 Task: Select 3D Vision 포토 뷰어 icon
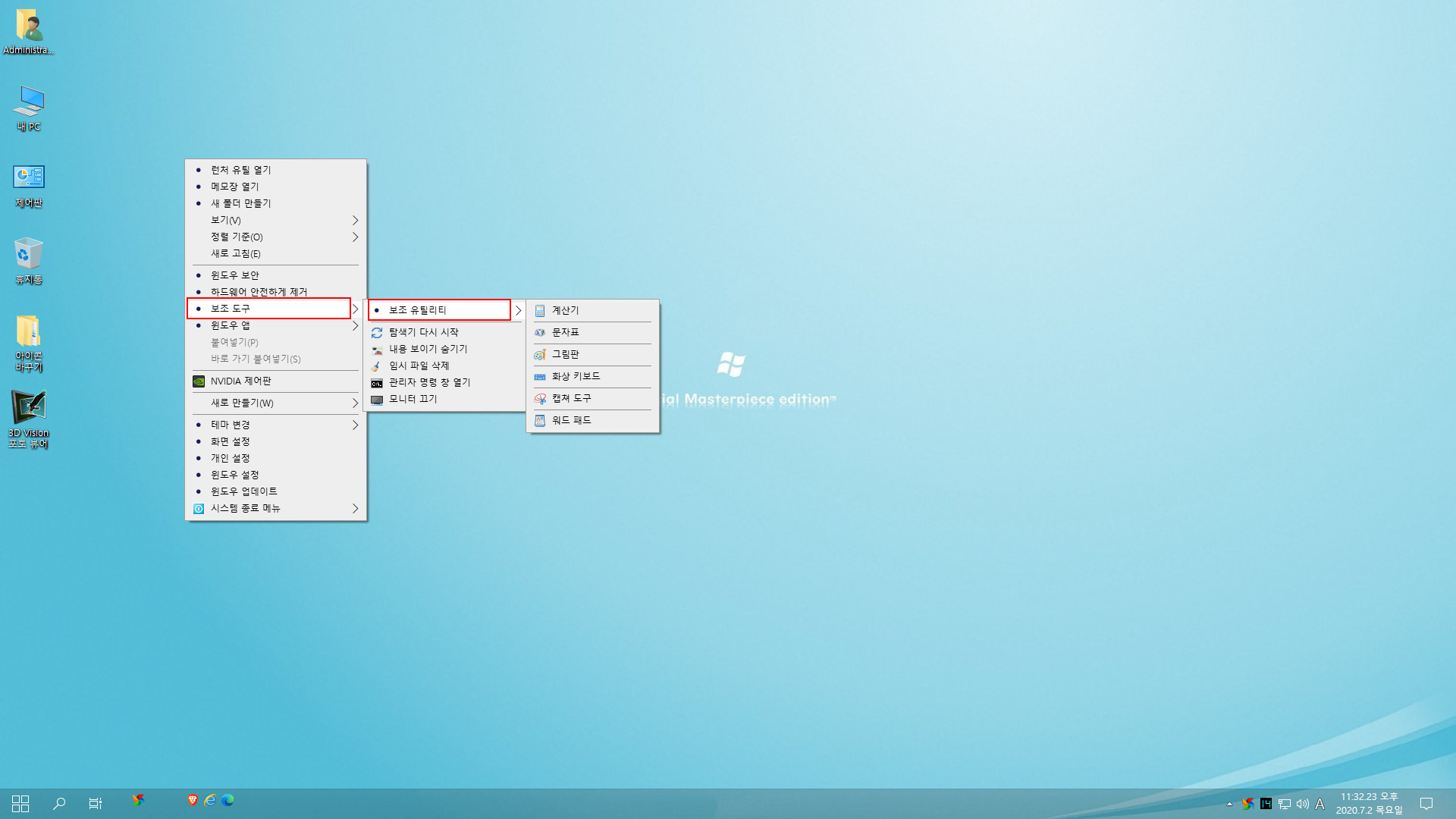tap(29, 419)
